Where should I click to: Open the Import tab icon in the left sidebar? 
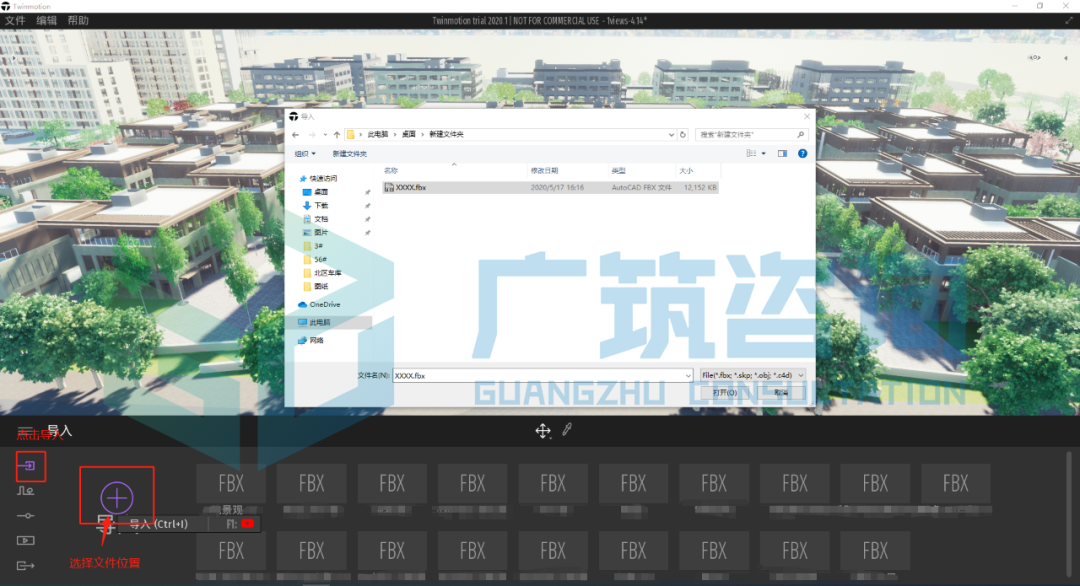[26, 465]
